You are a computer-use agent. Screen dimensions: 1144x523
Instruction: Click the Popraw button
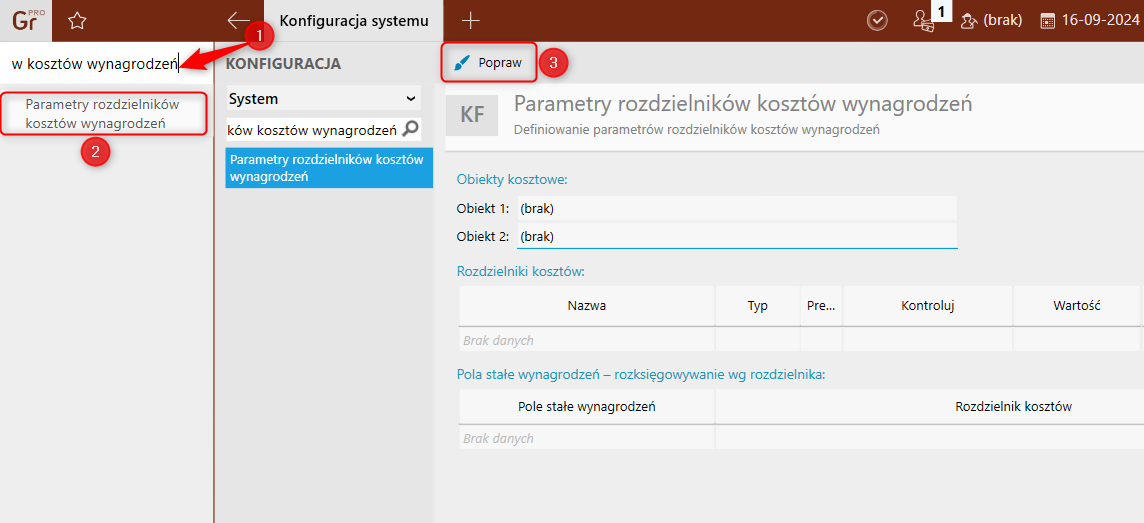point(490,63)
